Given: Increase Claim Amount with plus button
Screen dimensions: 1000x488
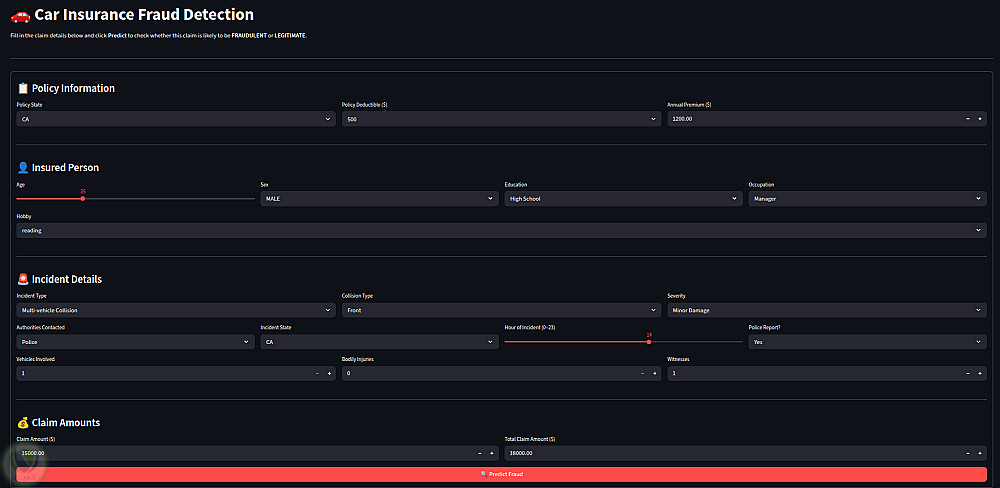Looking at the screenshot, I should [x=492, y=453].
